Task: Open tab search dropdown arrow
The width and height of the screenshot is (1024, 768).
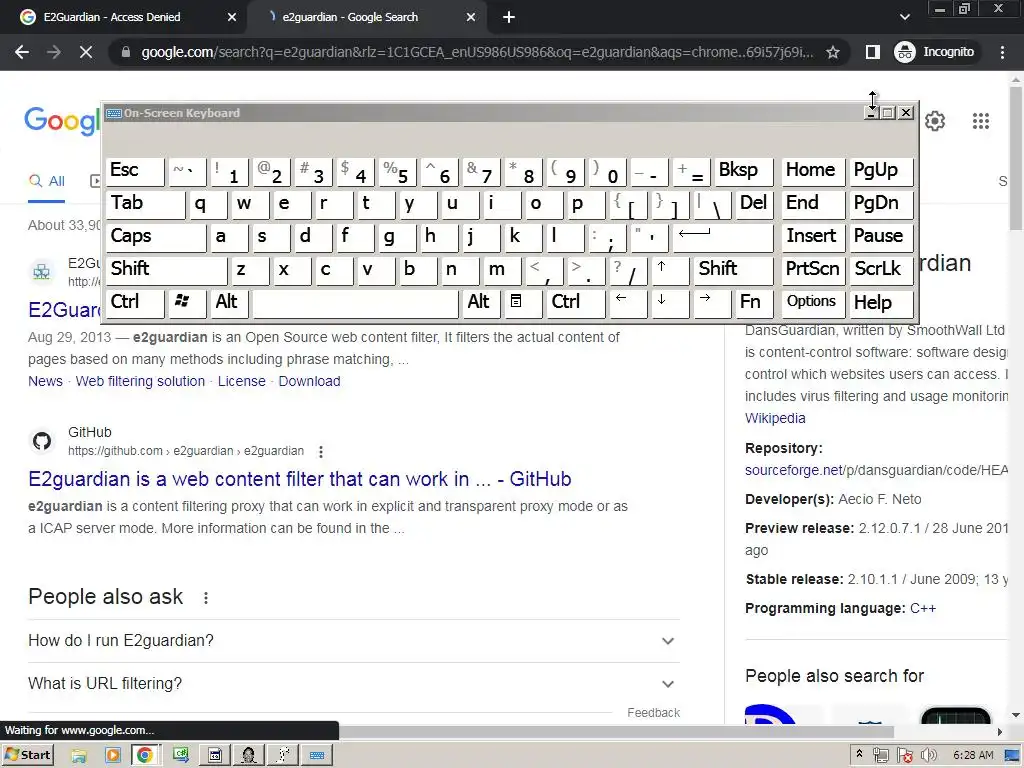Action: 904,17
